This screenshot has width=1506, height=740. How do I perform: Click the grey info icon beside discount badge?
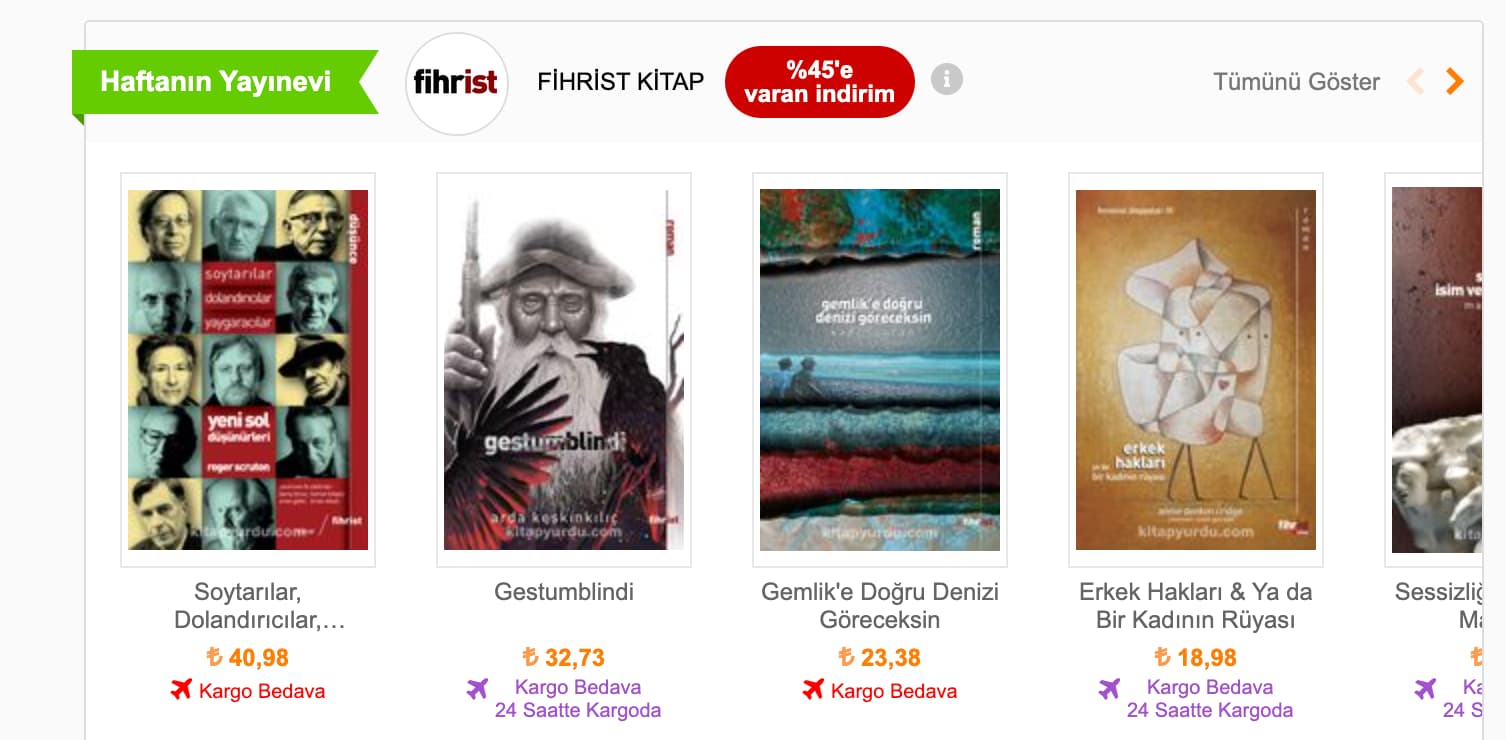946,79
